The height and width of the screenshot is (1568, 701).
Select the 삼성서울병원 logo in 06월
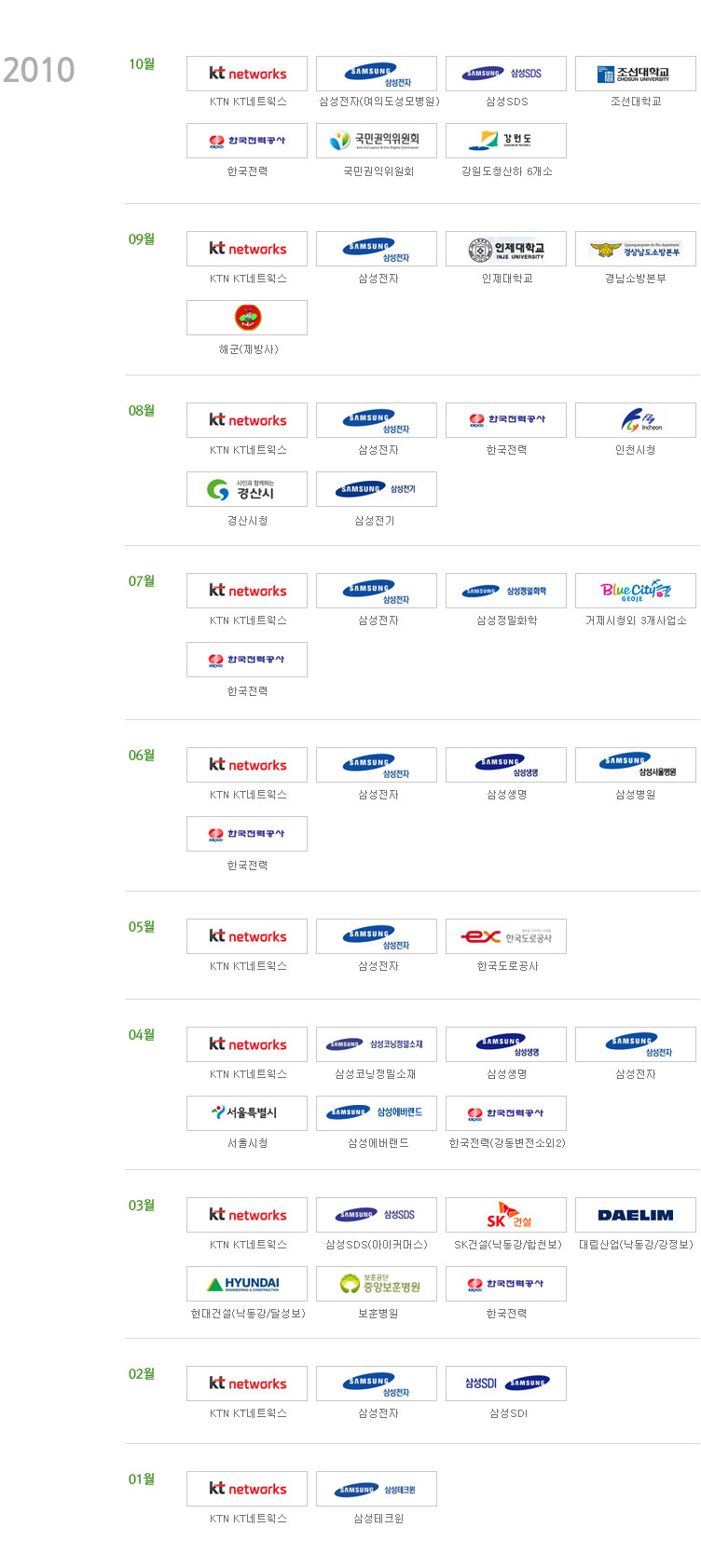[636, 765]
